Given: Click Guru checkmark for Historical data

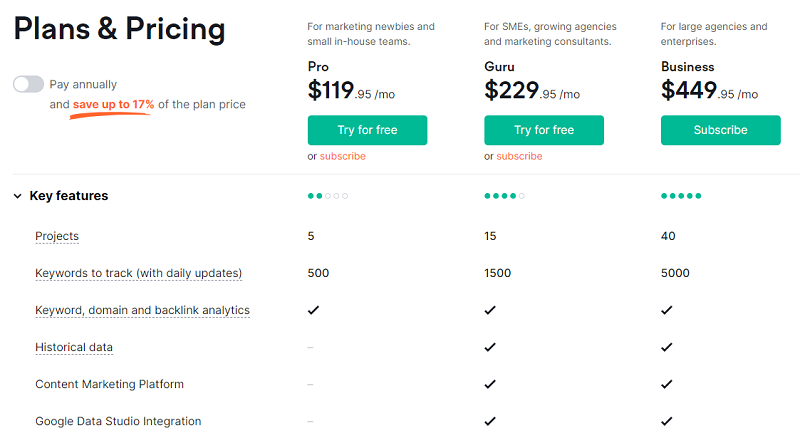Looking at the screenshot, I should (x=490, y=347).
